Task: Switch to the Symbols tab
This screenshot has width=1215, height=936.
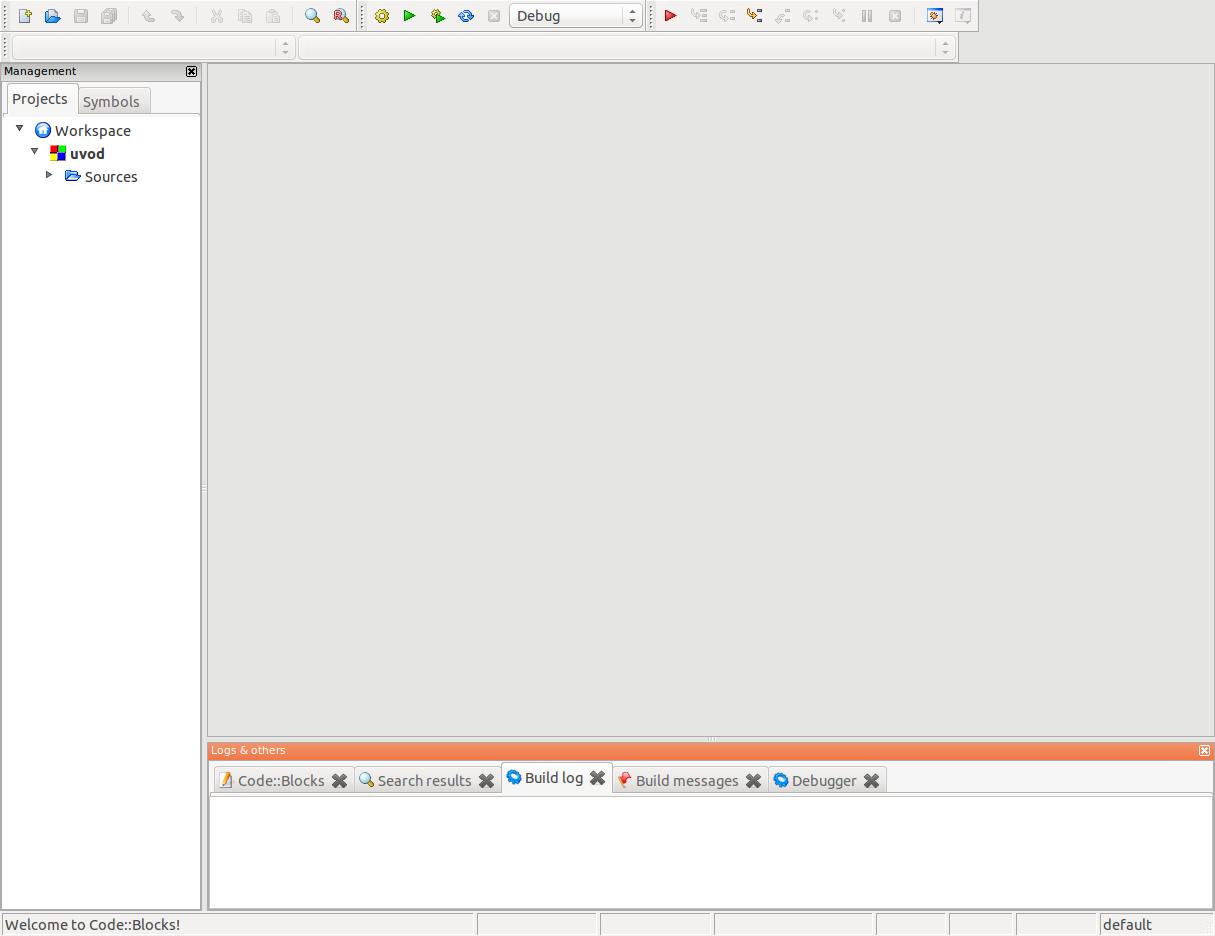Action: pos(111,102)
